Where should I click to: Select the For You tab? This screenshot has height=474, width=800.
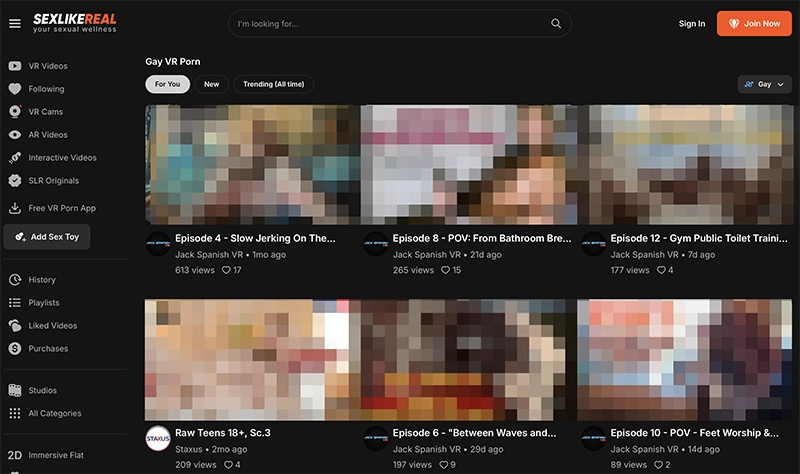[167, 85]
